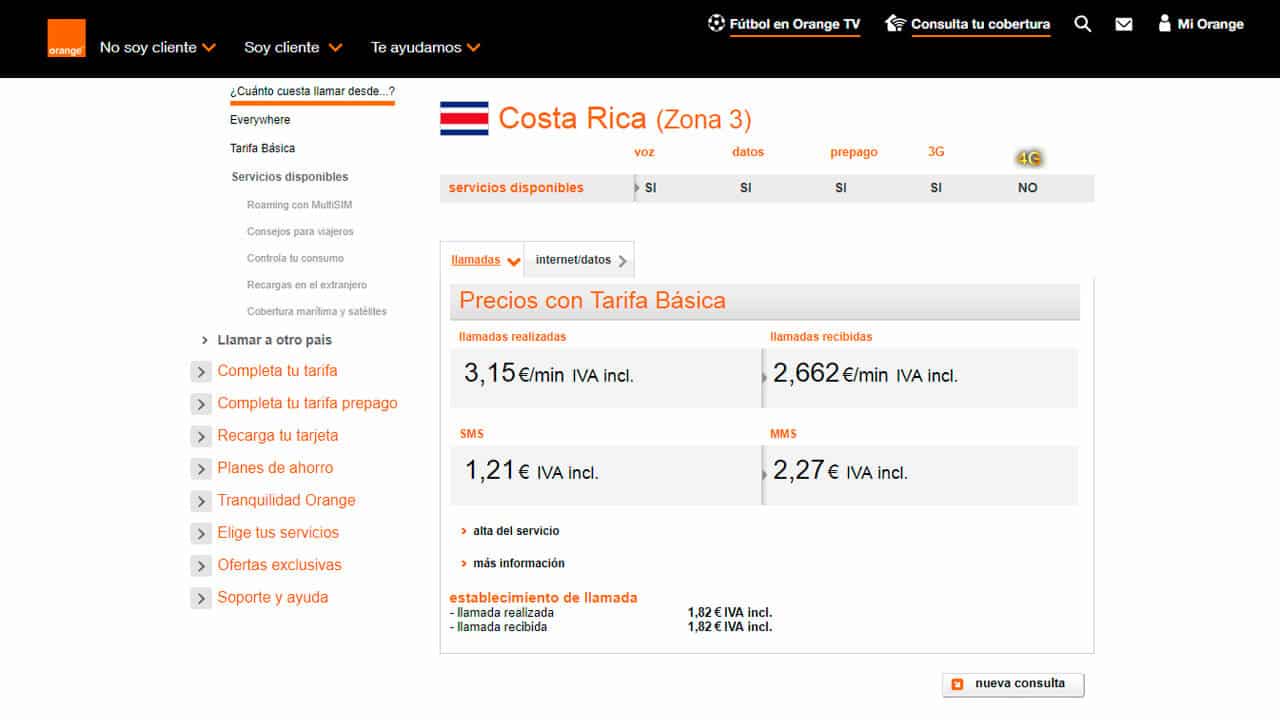Expand the Soporte y ayuda arrow

click(201, 599)
